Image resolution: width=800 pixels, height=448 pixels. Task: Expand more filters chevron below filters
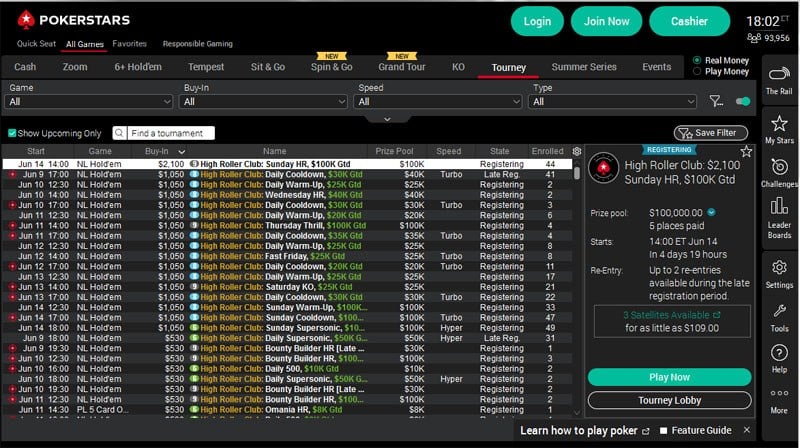click(x=387, y=119)
